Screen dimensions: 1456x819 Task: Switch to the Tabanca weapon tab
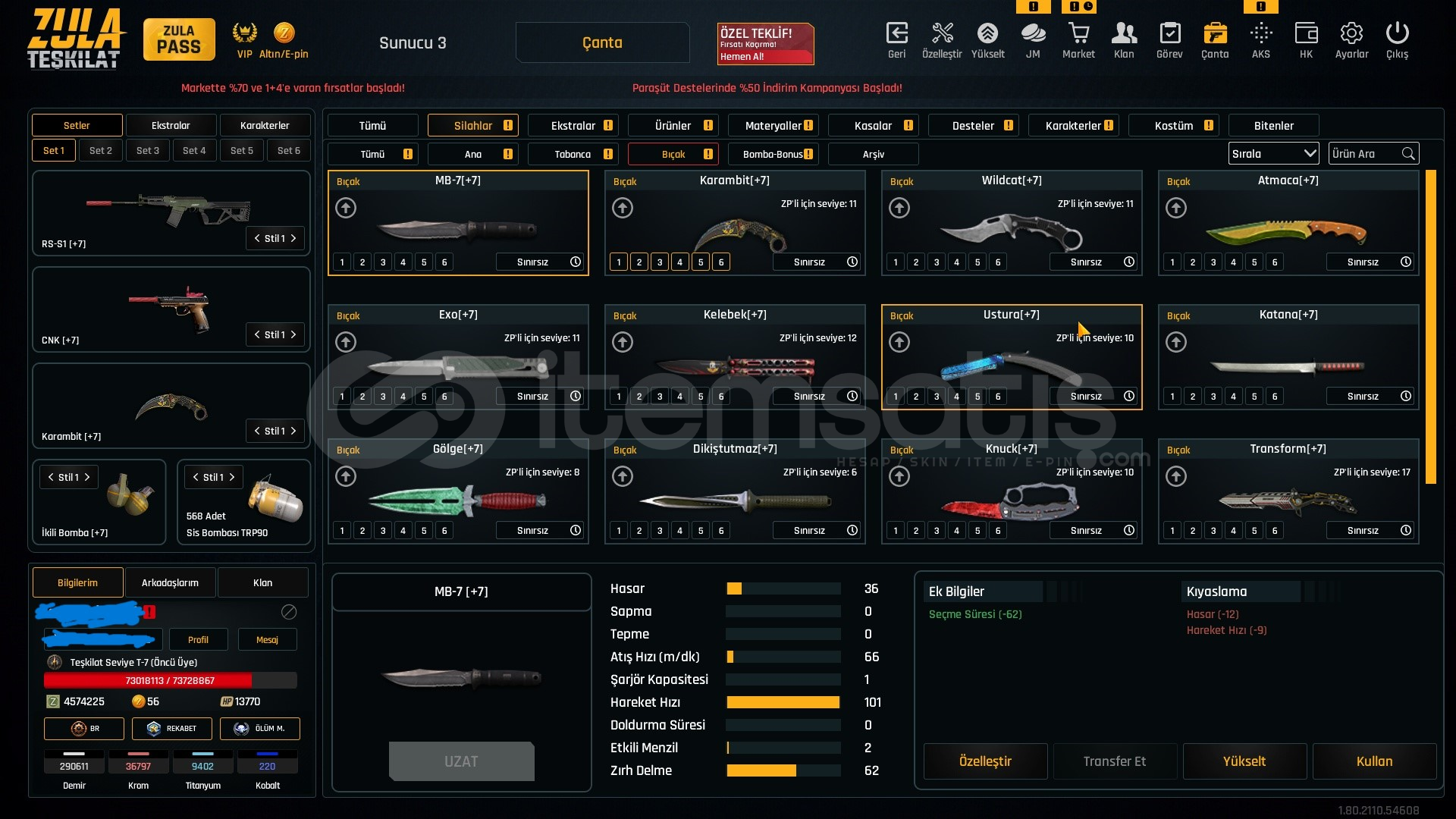pos(573,155)
